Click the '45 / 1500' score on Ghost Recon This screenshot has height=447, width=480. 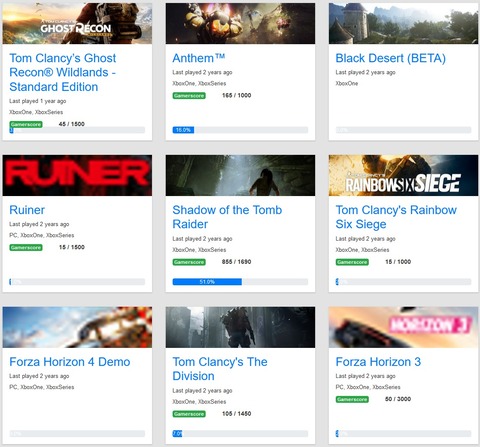pos(71,124)
